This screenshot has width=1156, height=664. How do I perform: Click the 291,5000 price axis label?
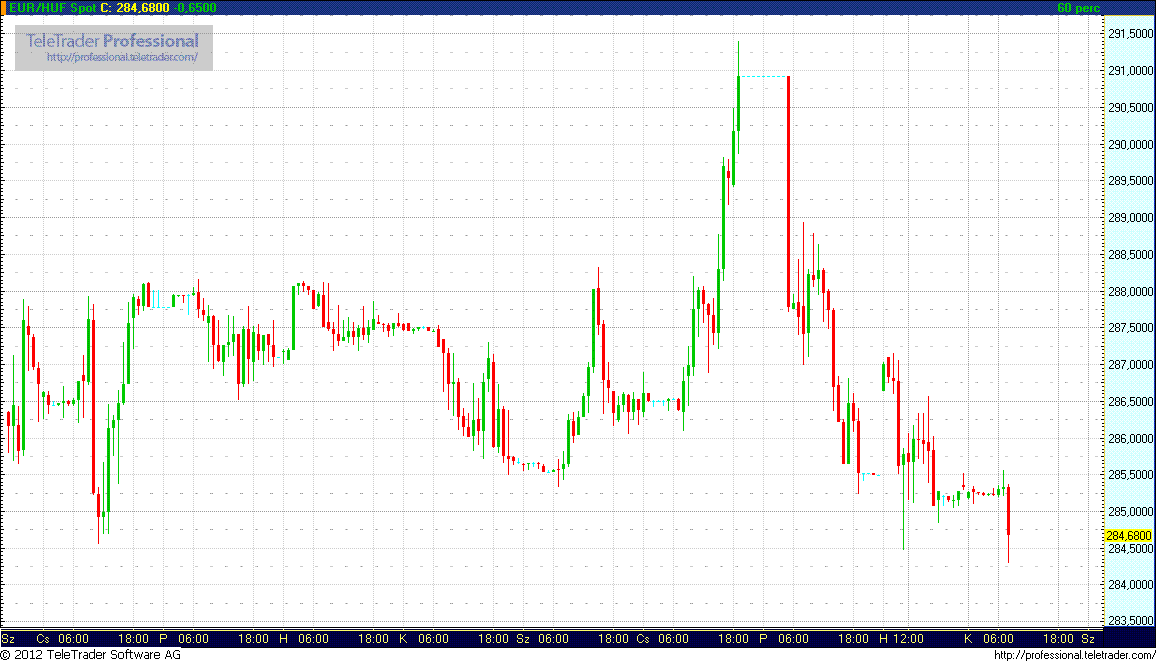point(1131,34)
